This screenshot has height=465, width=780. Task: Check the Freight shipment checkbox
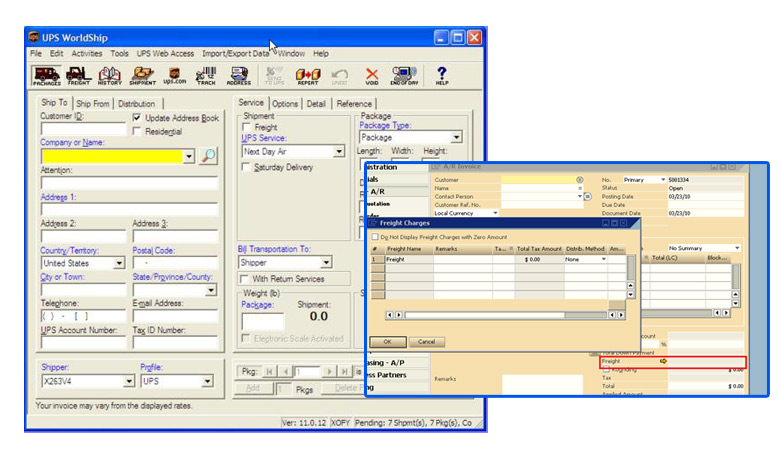point(246,127)
